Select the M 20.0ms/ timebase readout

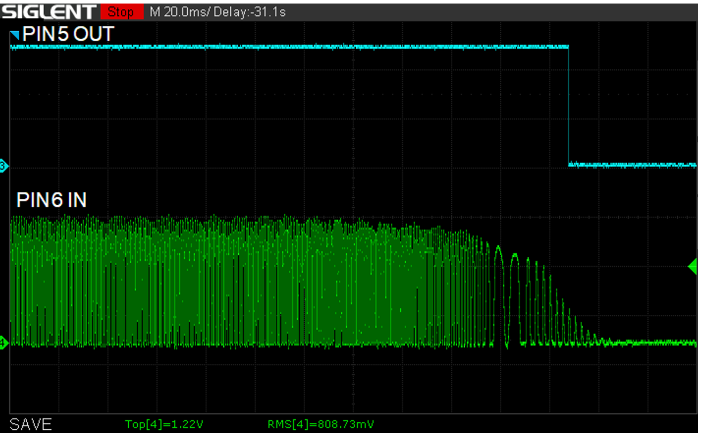click(180, 12)
